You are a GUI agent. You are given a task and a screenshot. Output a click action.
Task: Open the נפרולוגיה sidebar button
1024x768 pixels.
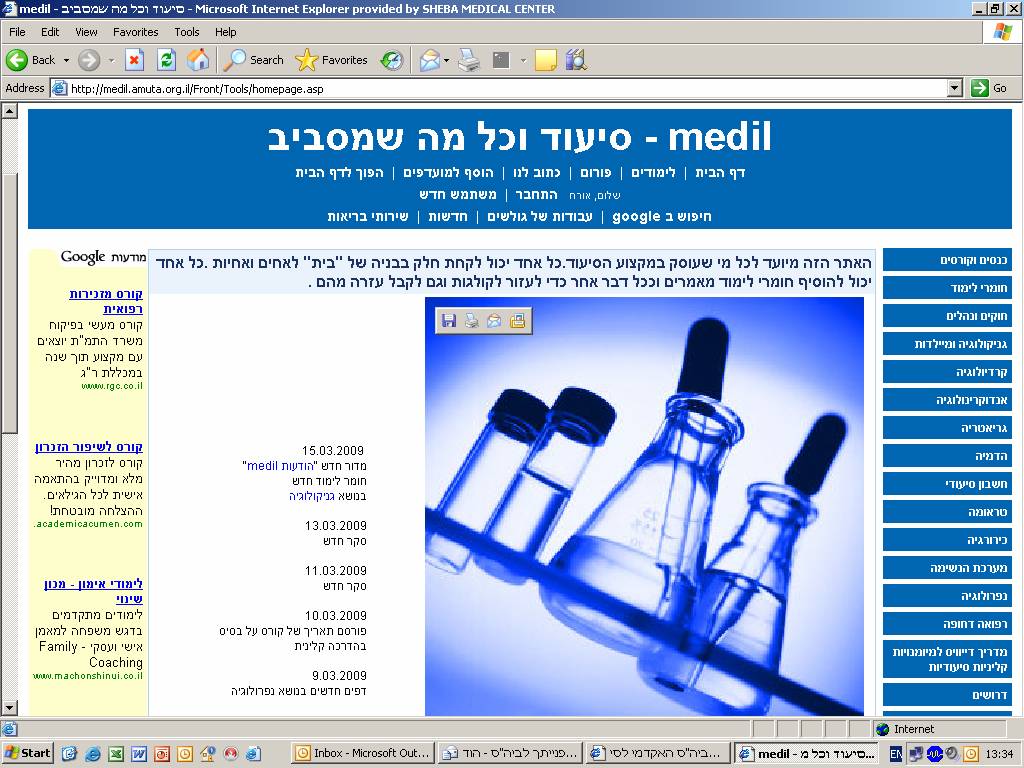point(947,596)
